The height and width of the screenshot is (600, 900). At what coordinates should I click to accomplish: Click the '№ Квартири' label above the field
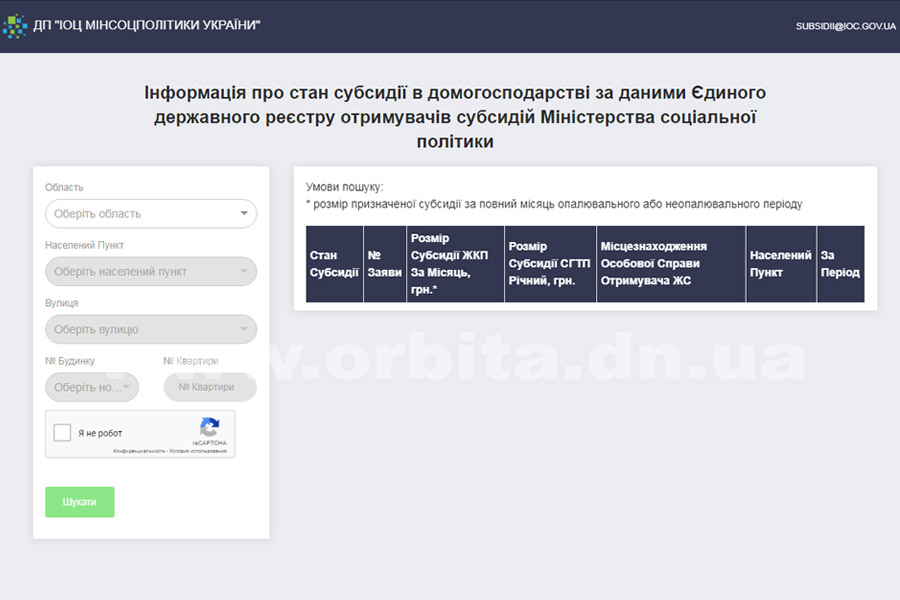(191, 361)
